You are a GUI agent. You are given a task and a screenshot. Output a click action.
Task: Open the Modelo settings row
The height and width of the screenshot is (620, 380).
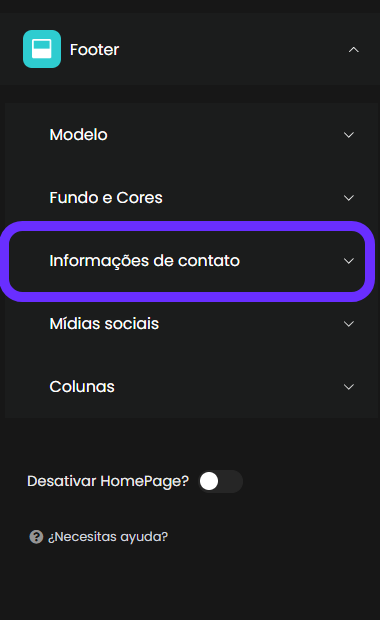tap(192, 135)
